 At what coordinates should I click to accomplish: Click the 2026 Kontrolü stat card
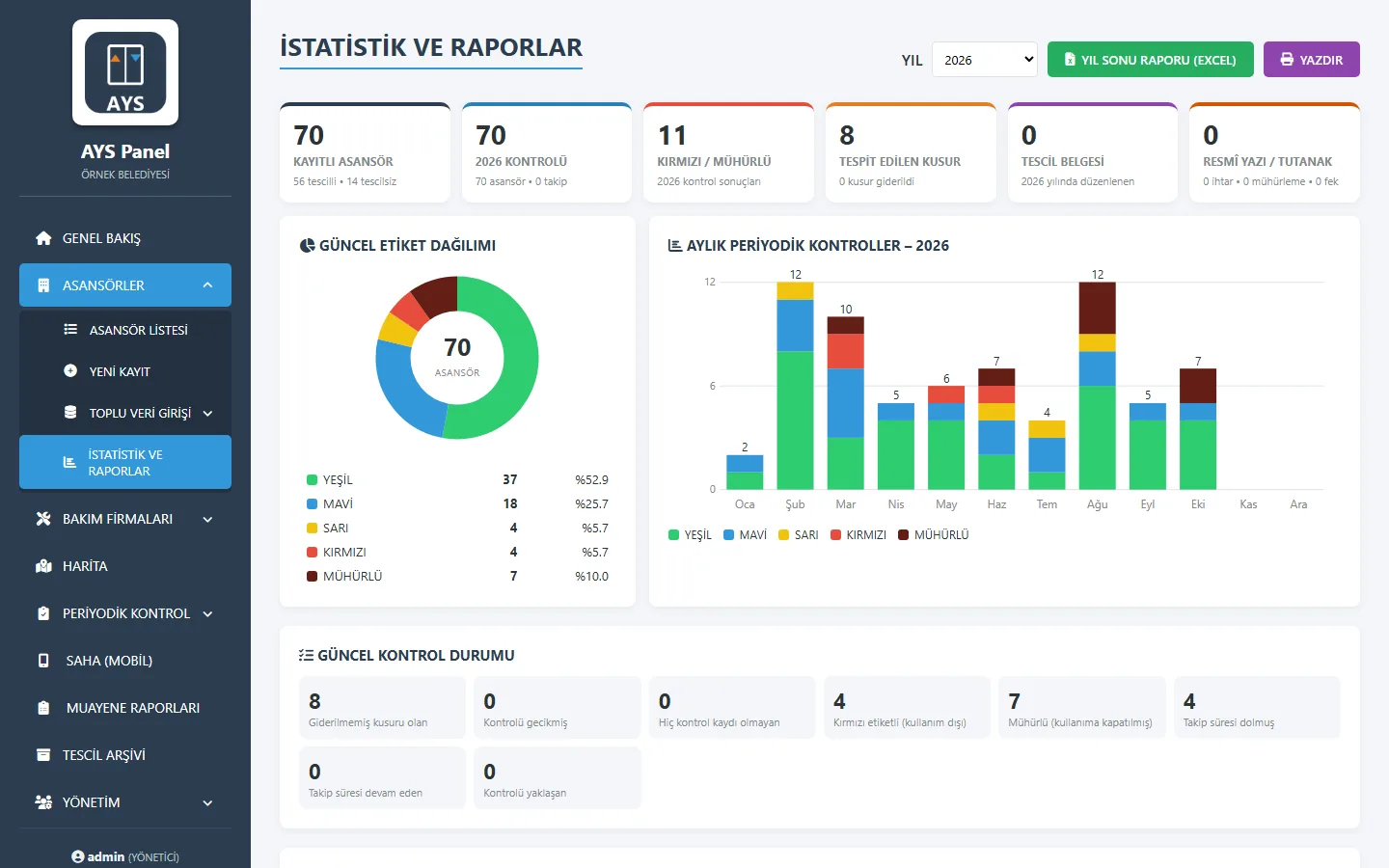click(x=547, y=152)
